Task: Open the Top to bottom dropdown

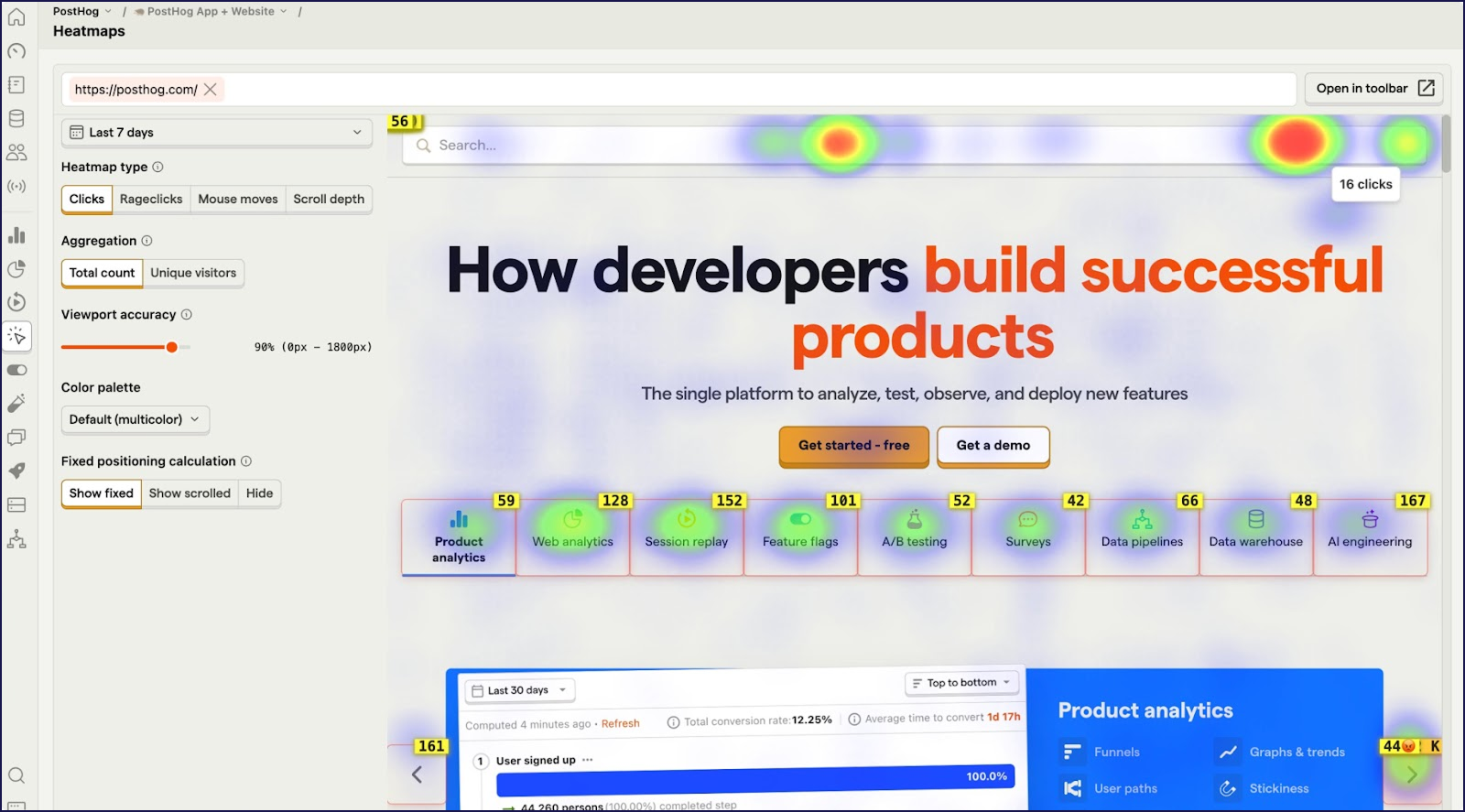Action: pyautogui.click(x=961, y=683)
